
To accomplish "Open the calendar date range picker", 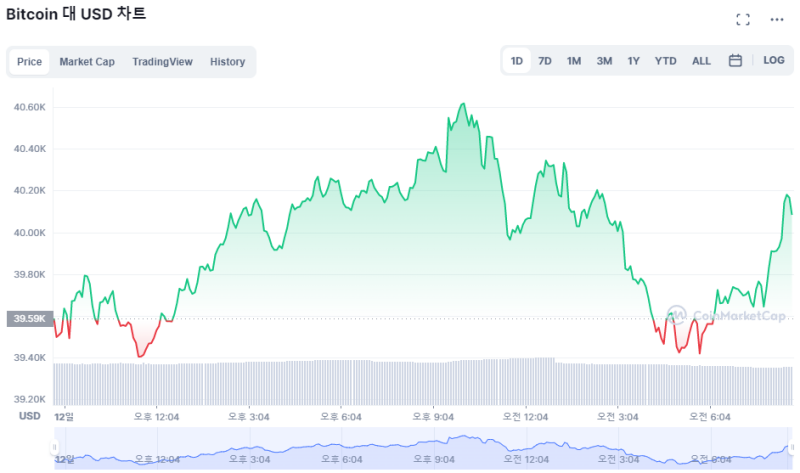I will click(x=735, y=61).
